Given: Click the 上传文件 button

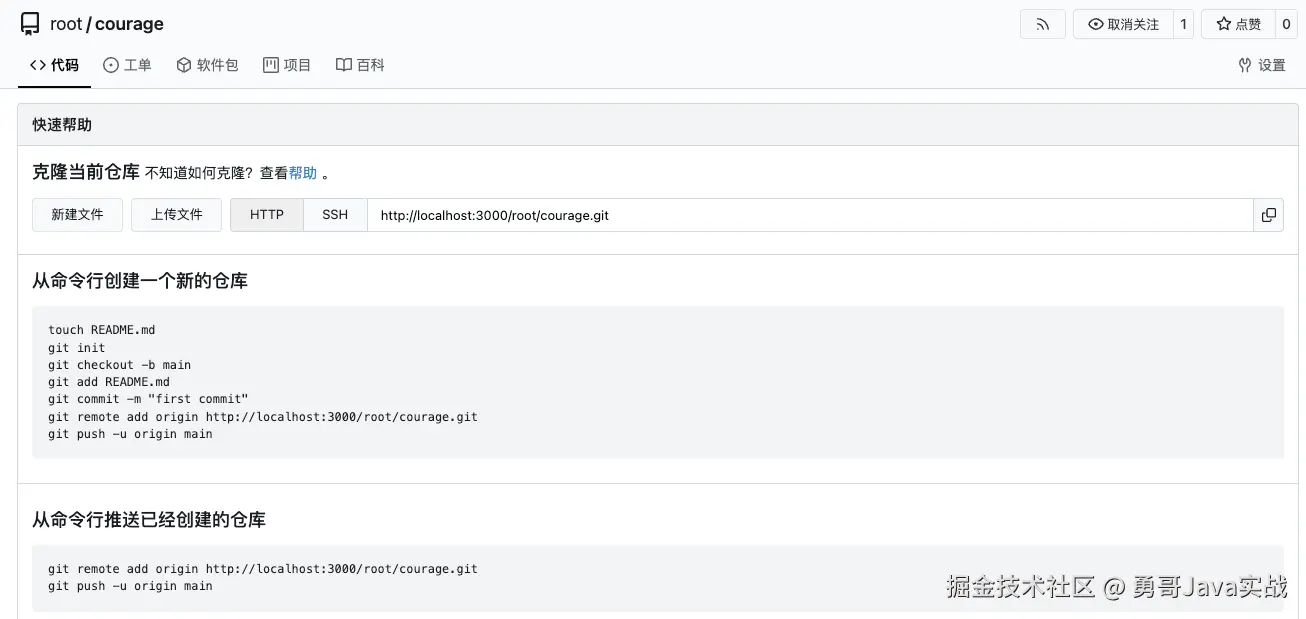Looking at the screenshot, I should tap(176, 215).
